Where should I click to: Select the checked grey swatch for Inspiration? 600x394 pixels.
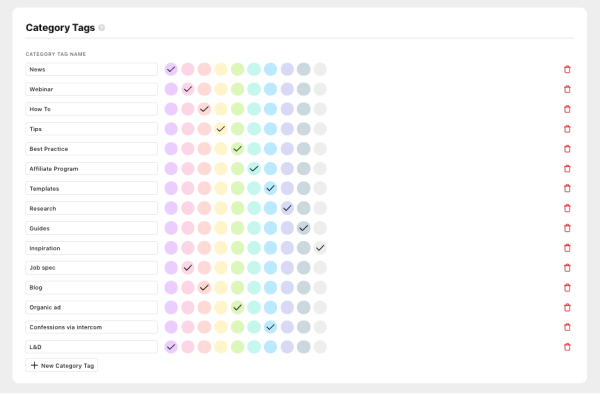click(320, 248)
